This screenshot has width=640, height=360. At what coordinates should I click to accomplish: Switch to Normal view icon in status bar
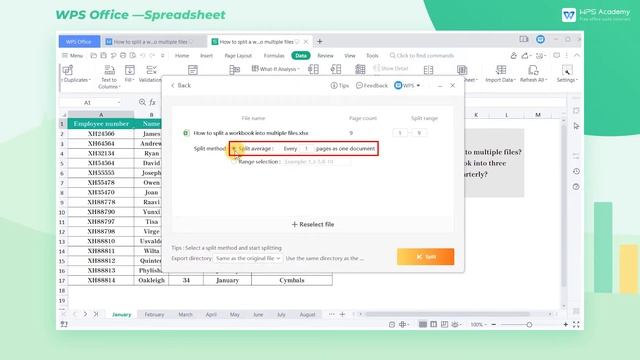(x=423, y=324)
